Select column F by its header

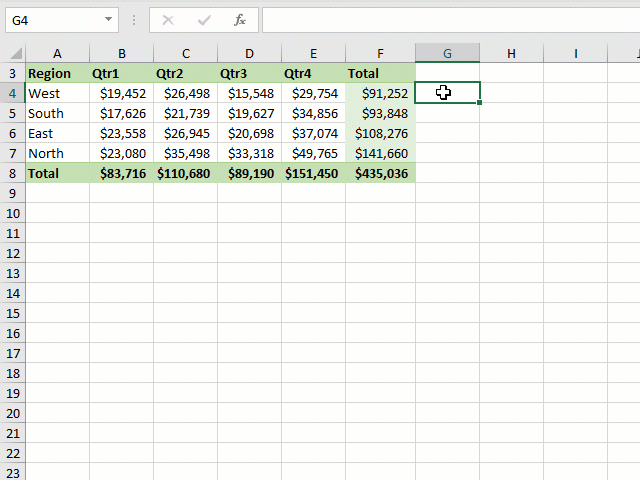[x=380, y=53]
